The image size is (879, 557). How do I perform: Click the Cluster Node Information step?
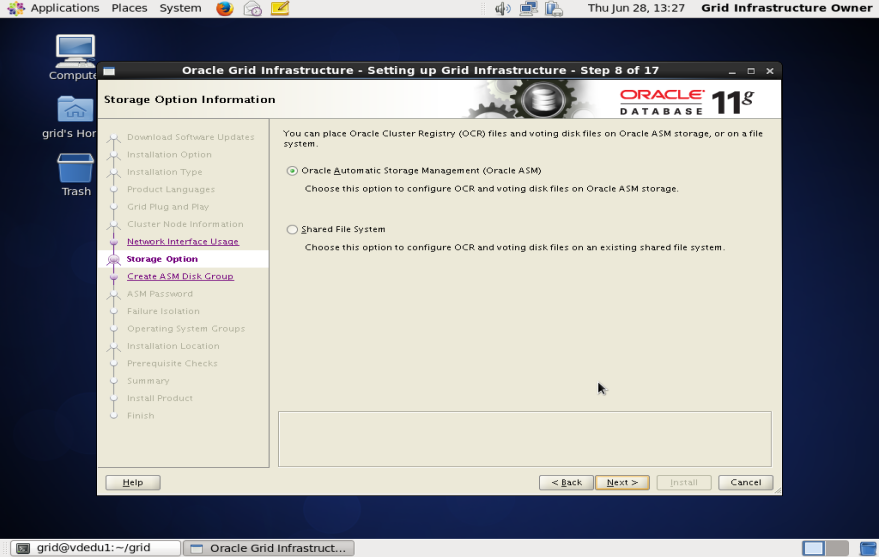click(x=186, y=224)
